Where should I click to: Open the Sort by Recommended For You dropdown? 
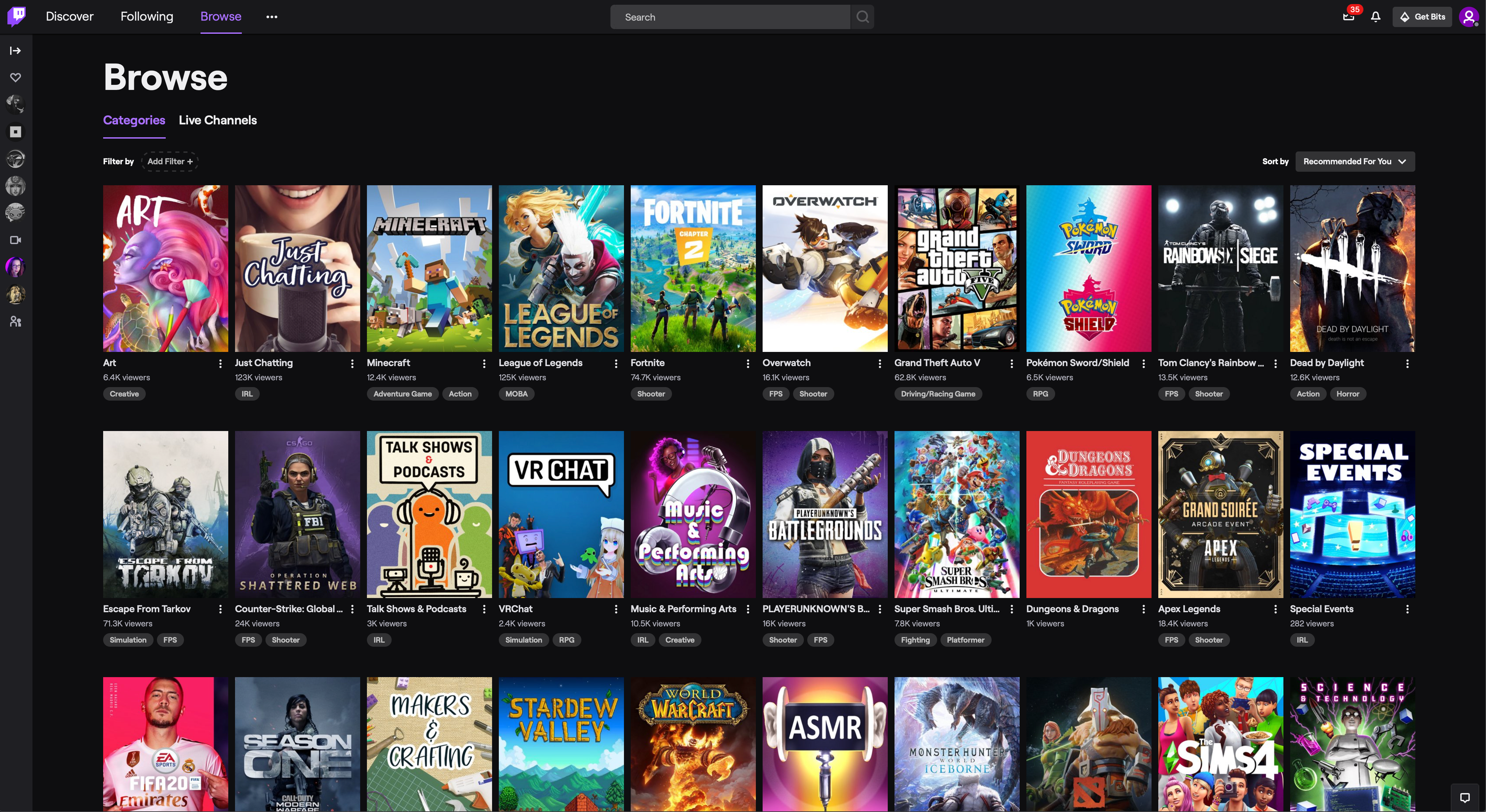(x=1355, y=162)
